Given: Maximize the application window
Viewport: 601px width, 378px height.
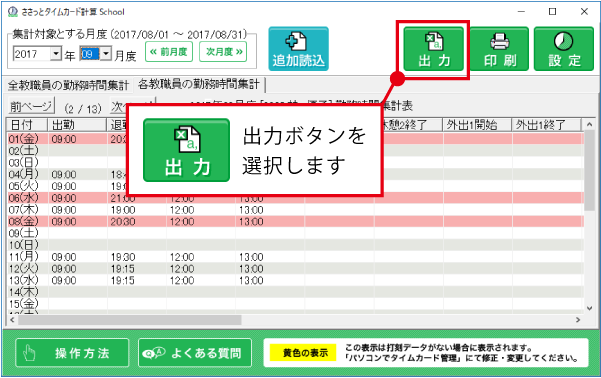Looking at the screenshot, I should pos(552,12).
